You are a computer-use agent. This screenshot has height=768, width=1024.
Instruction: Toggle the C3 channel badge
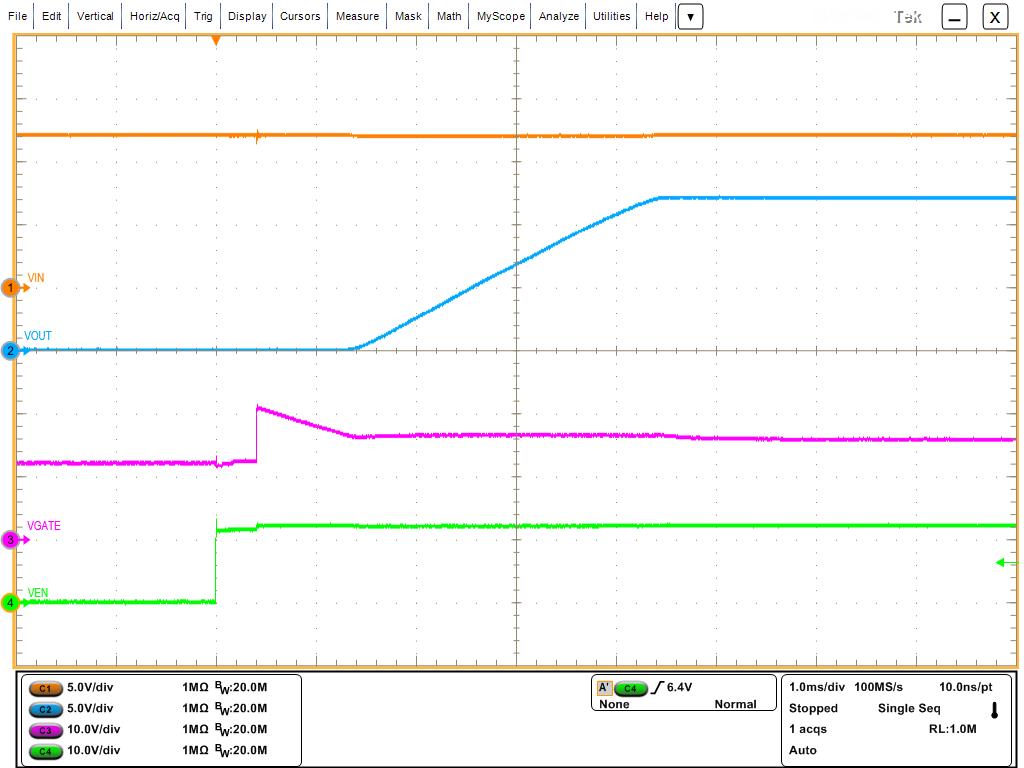pos(45,729)
